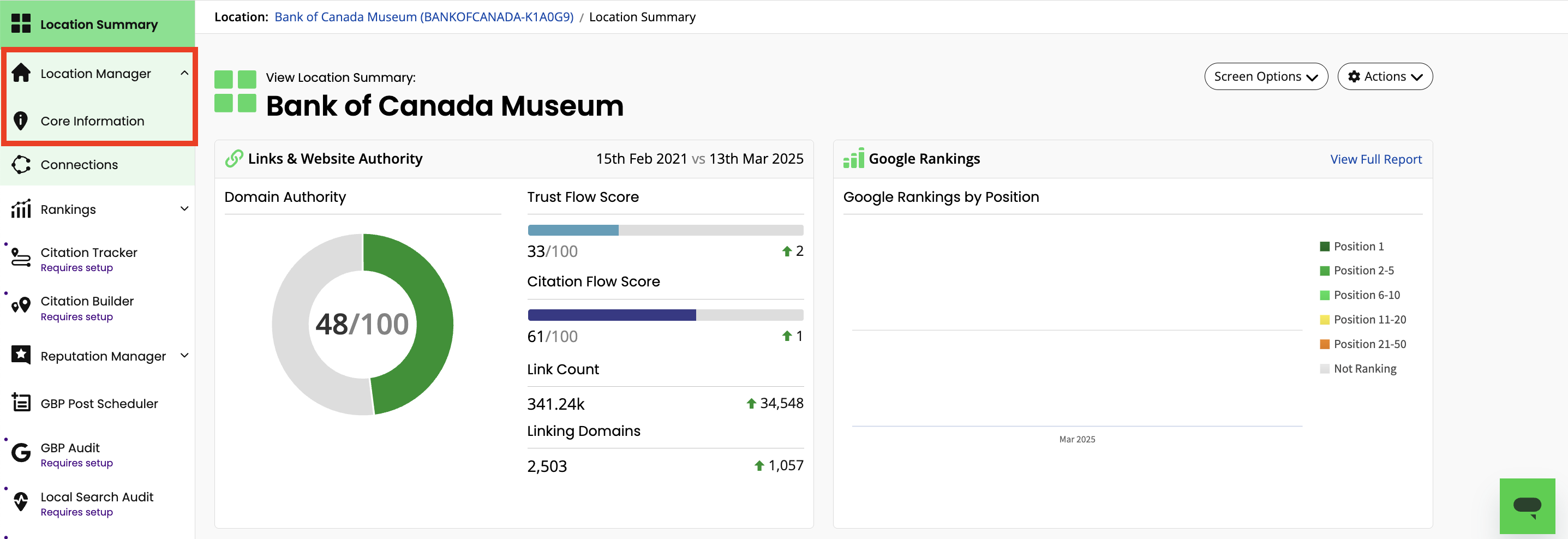Click the Reputation Manager star icon
Viewport: 1568px width, 539px height.
[21, 355]
